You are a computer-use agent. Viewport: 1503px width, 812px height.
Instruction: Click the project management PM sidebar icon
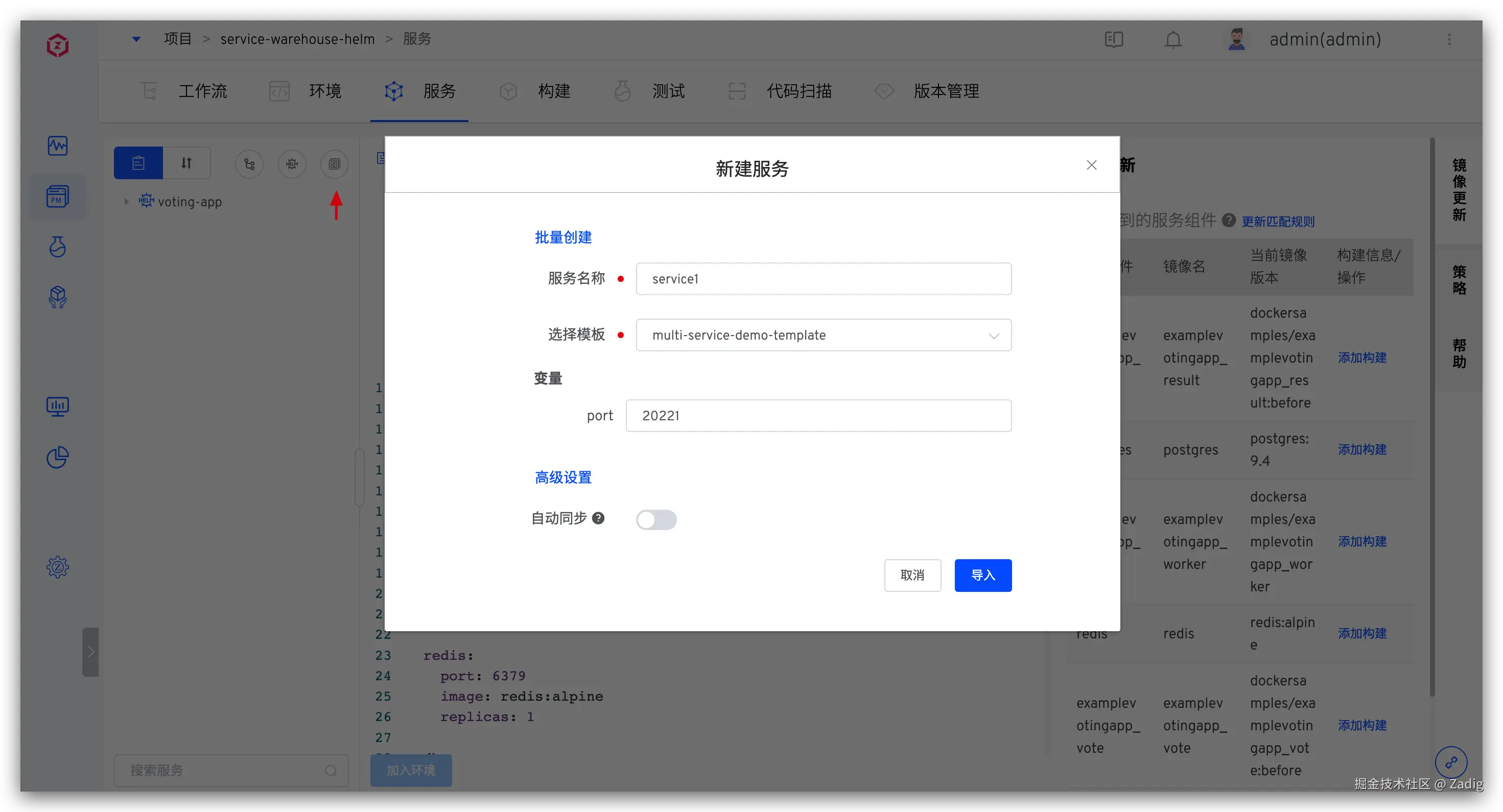tap(57, 197)
